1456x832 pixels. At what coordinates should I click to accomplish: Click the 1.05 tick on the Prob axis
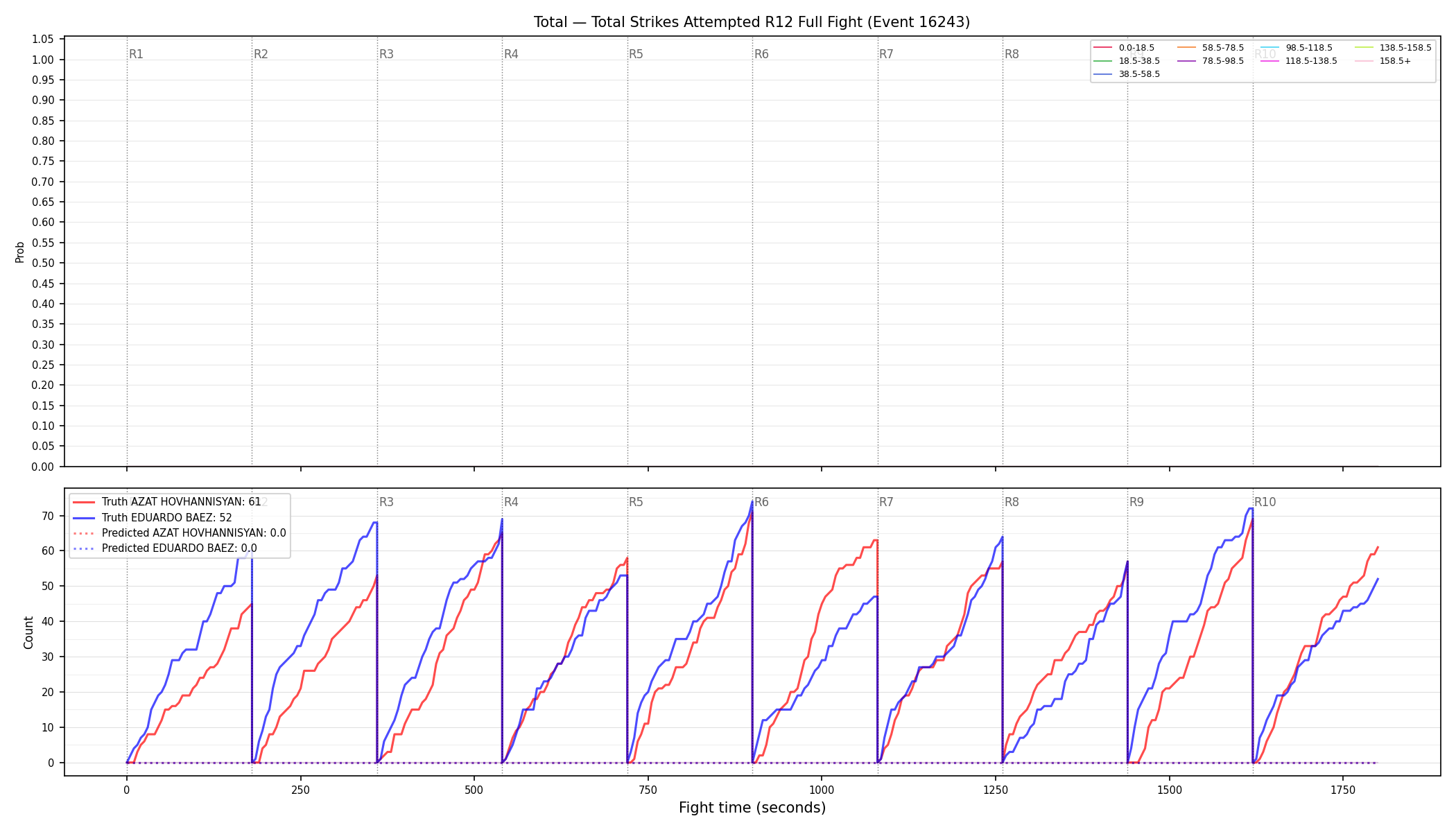pyautogui.click(x=43, y=40)
